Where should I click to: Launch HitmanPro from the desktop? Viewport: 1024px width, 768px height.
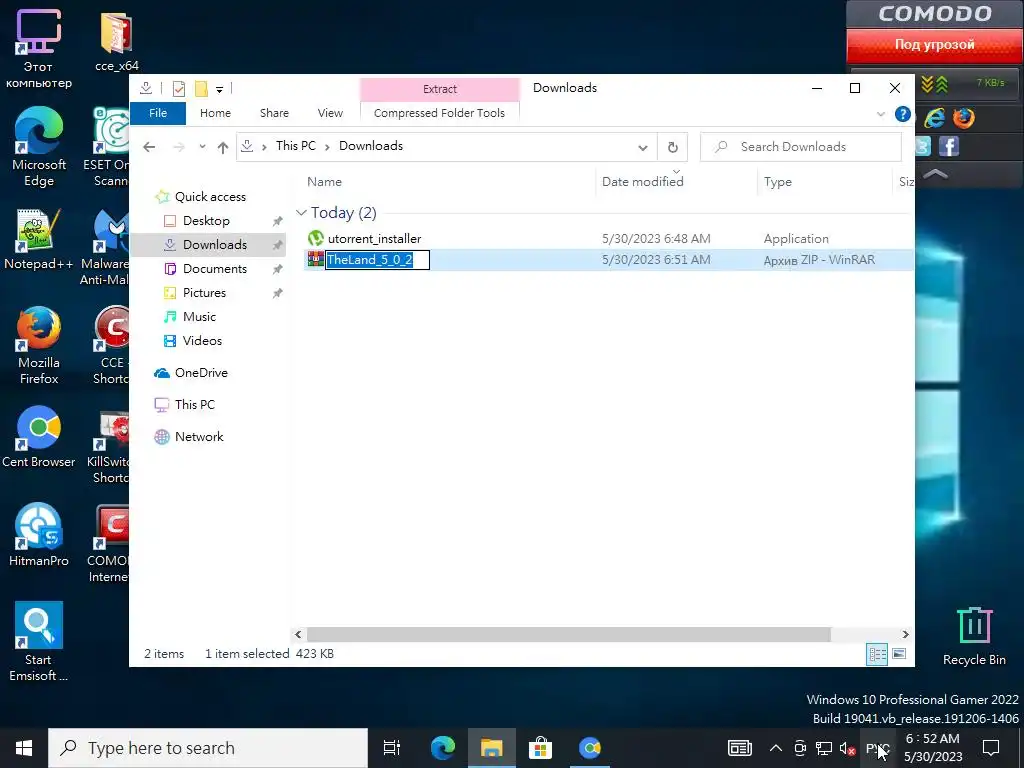pyautogui.click(x=39, y=535)
